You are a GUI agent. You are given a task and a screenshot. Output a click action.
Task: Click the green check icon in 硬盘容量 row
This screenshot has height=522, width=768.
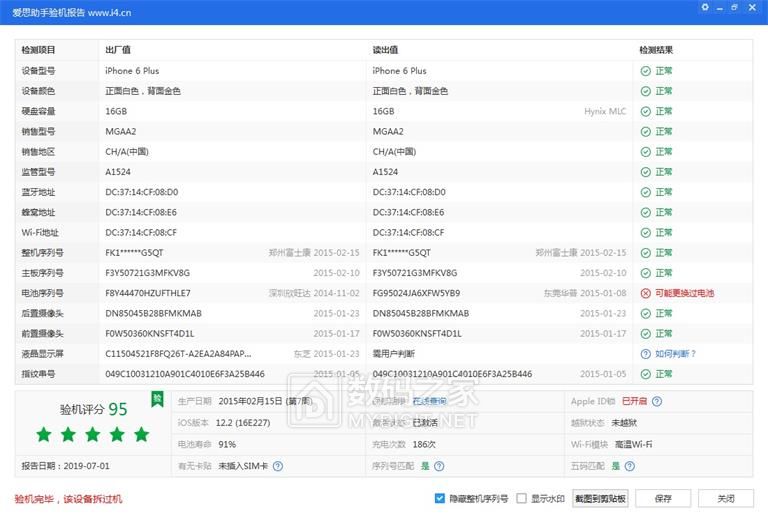(x=646, y=111)
